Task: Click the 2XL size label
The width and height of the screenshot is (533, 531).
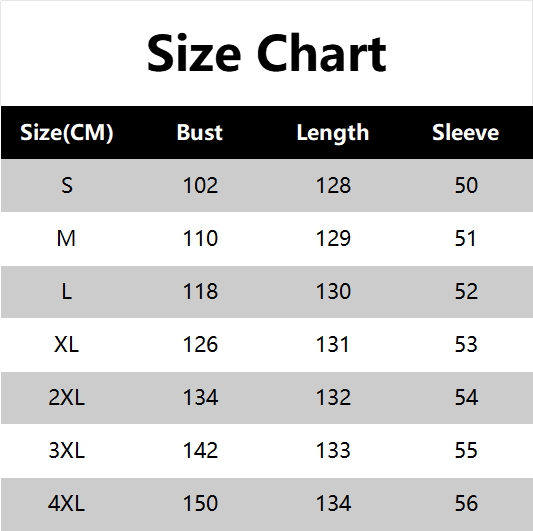Action: pyautogui.click(x=67, y=397)
